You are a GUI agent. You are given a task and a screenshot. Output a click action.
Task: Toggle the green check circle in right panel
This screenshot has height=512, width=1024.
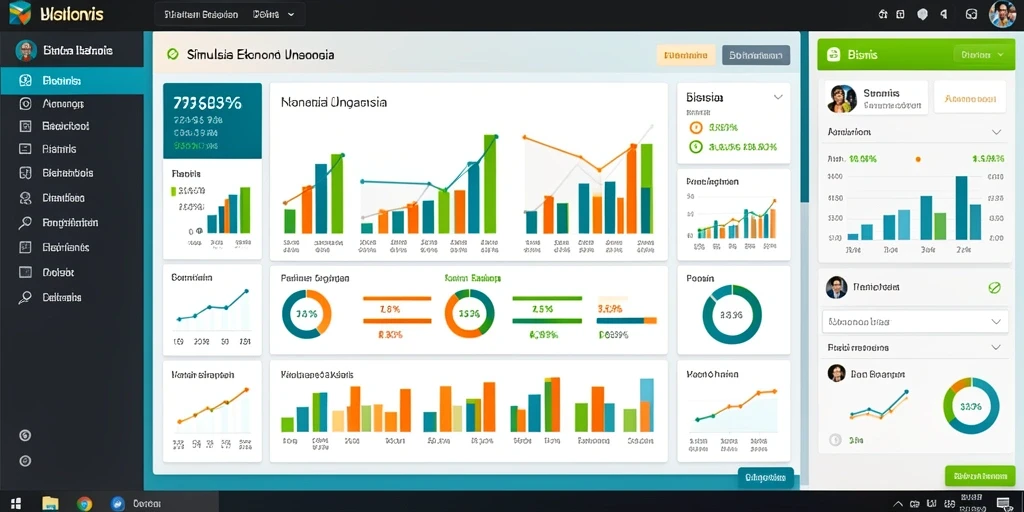click(994, 287)
